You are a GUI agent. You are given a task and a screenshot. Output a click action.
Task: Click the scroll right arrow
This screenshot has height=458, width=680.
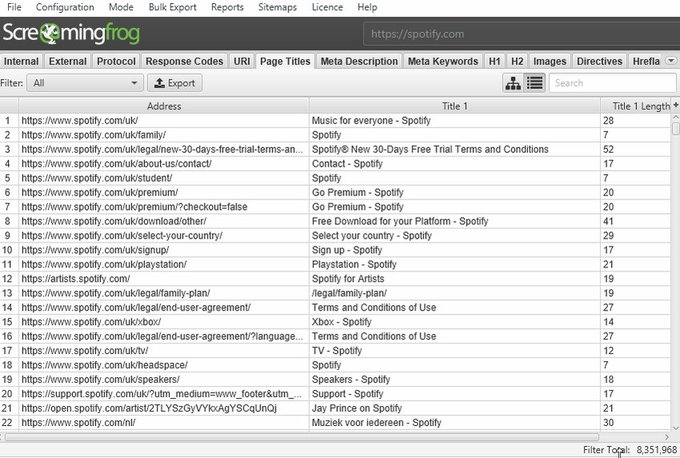pyautogui.click(x=667, y=437)
